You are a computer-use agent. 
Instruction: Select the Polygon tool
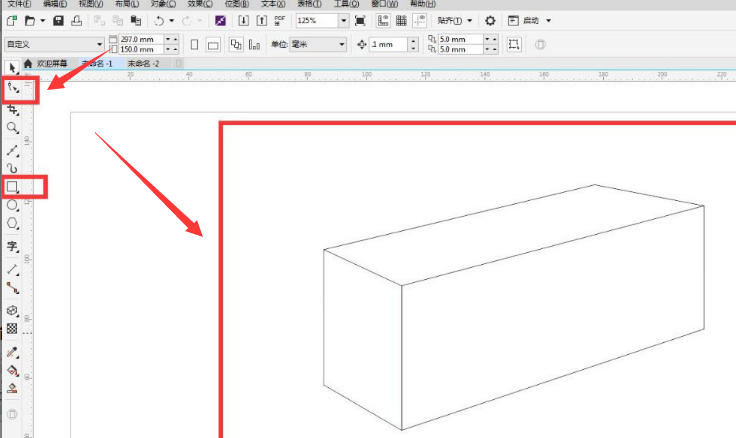tap(13, 223)
